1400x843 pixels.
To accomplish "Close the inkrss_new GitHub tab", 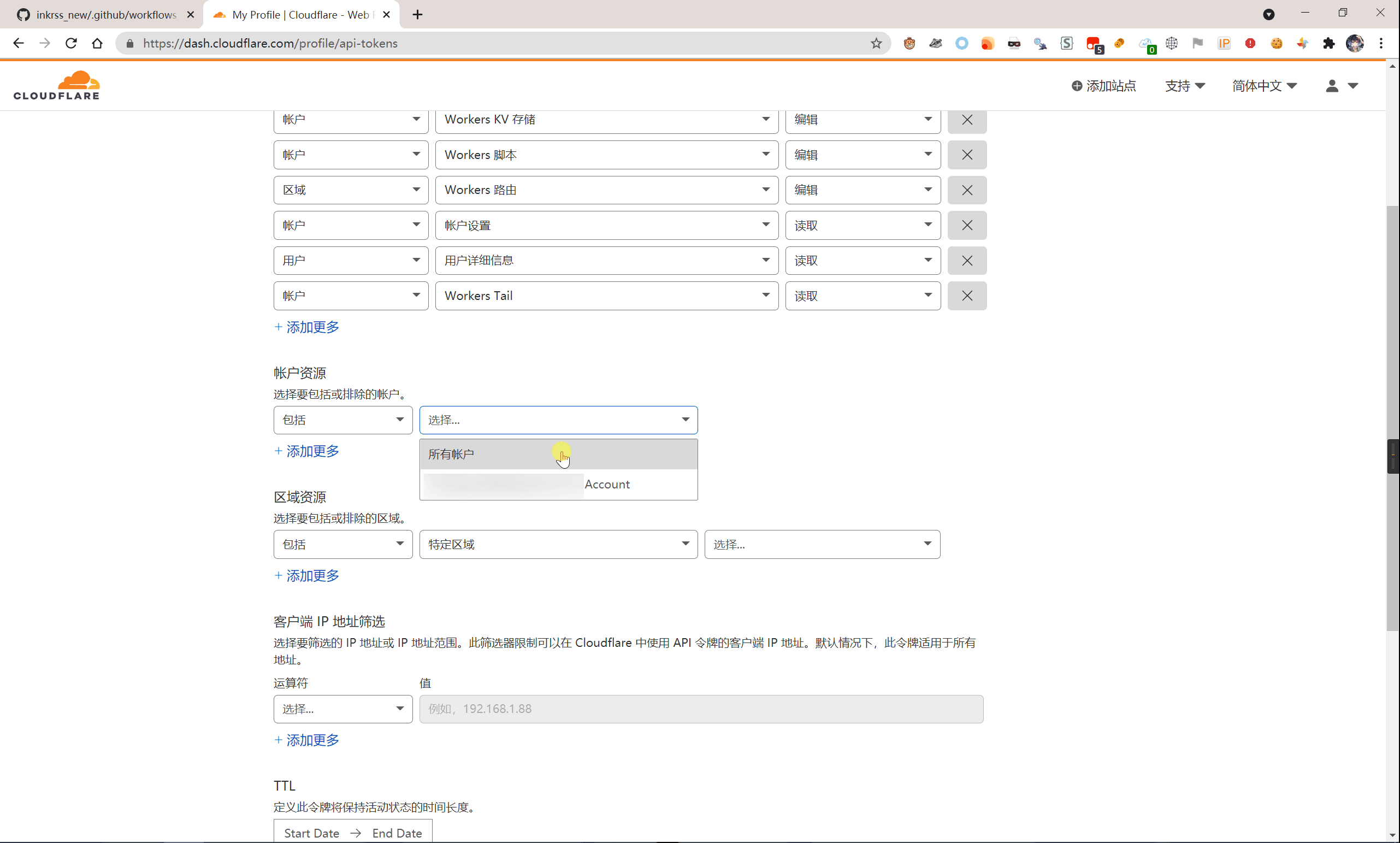I will pyautogui.click(x=190, y=15).
